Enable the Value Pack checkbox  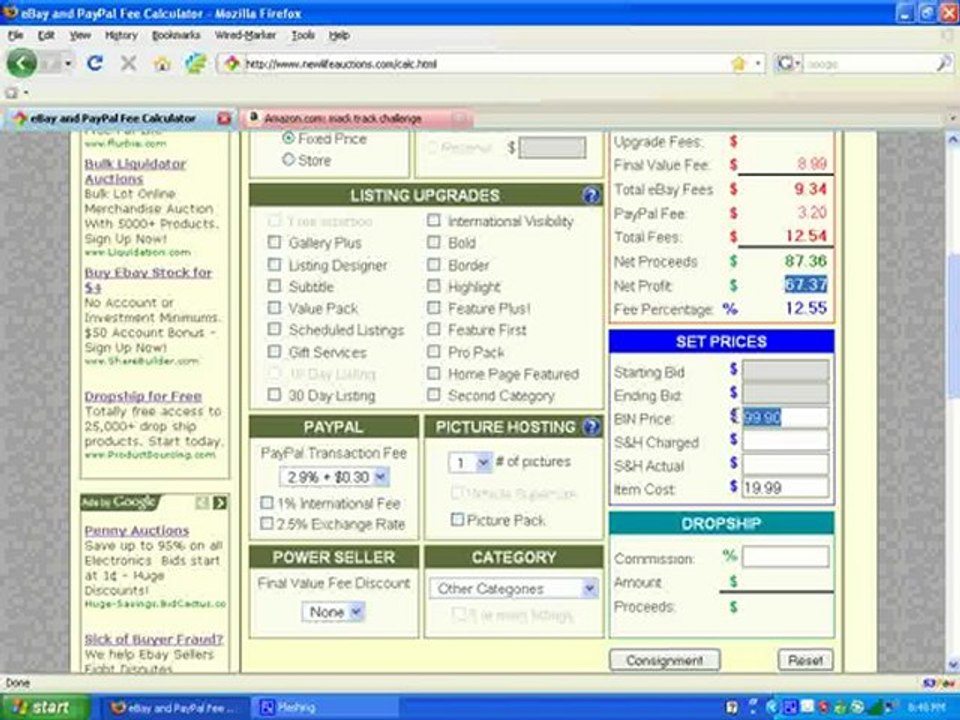pos(274,308)
